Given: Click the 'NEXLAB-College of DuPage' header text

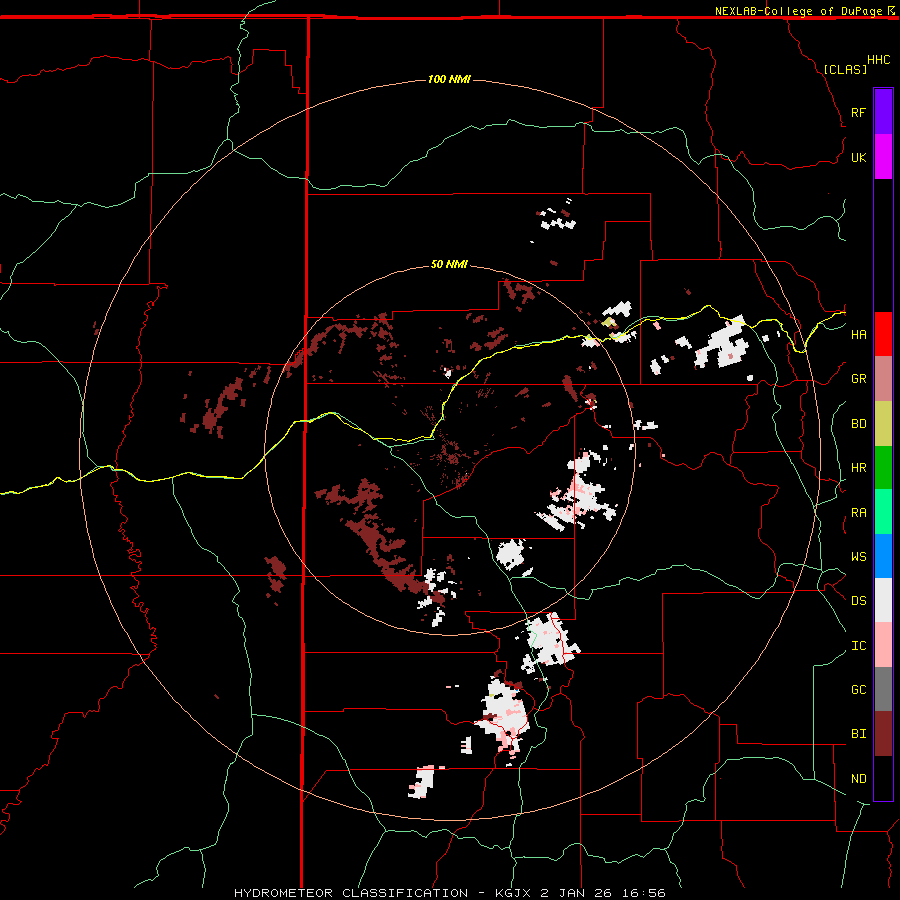Looking at the screenshot, I should pyautogui.click(x=798, y=11).
